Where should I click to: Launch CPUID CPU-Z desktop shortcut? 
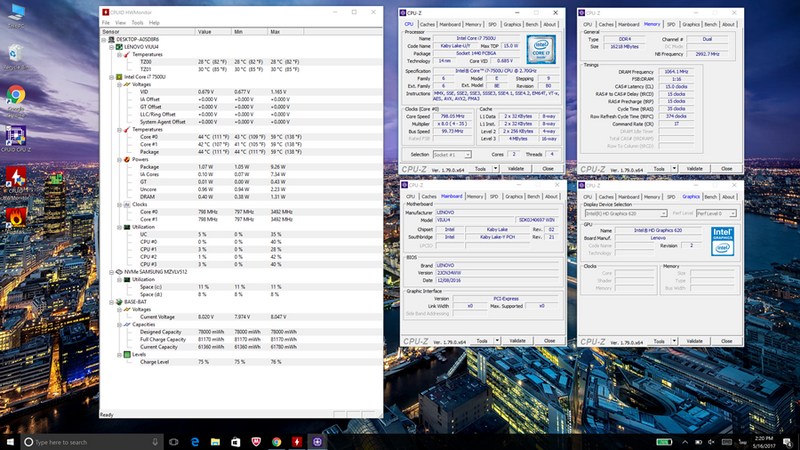coord(16,139)
